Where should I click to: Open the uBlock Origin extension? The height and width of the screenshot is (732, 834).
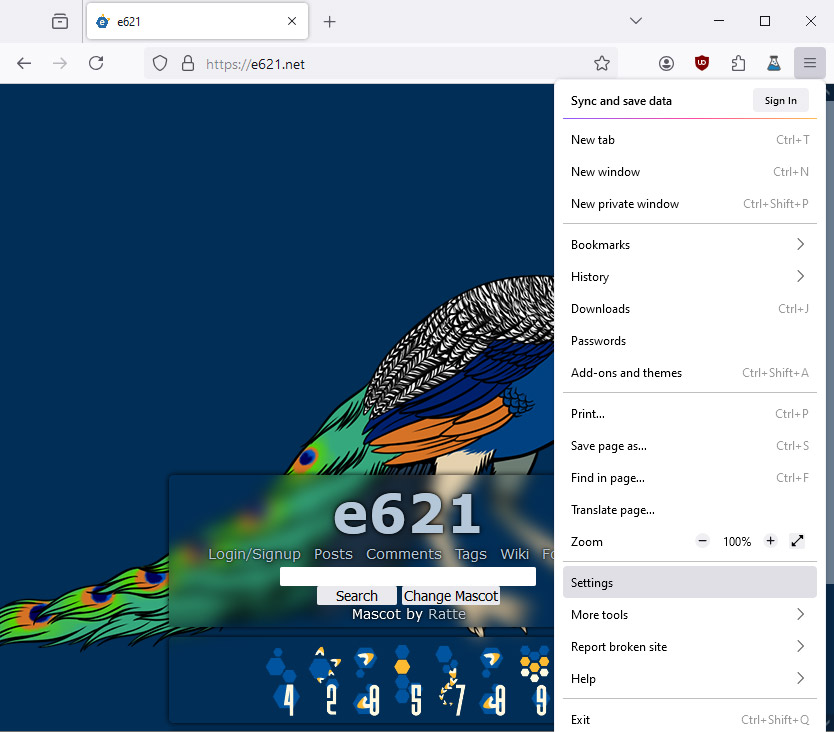[x=702, y=64]
